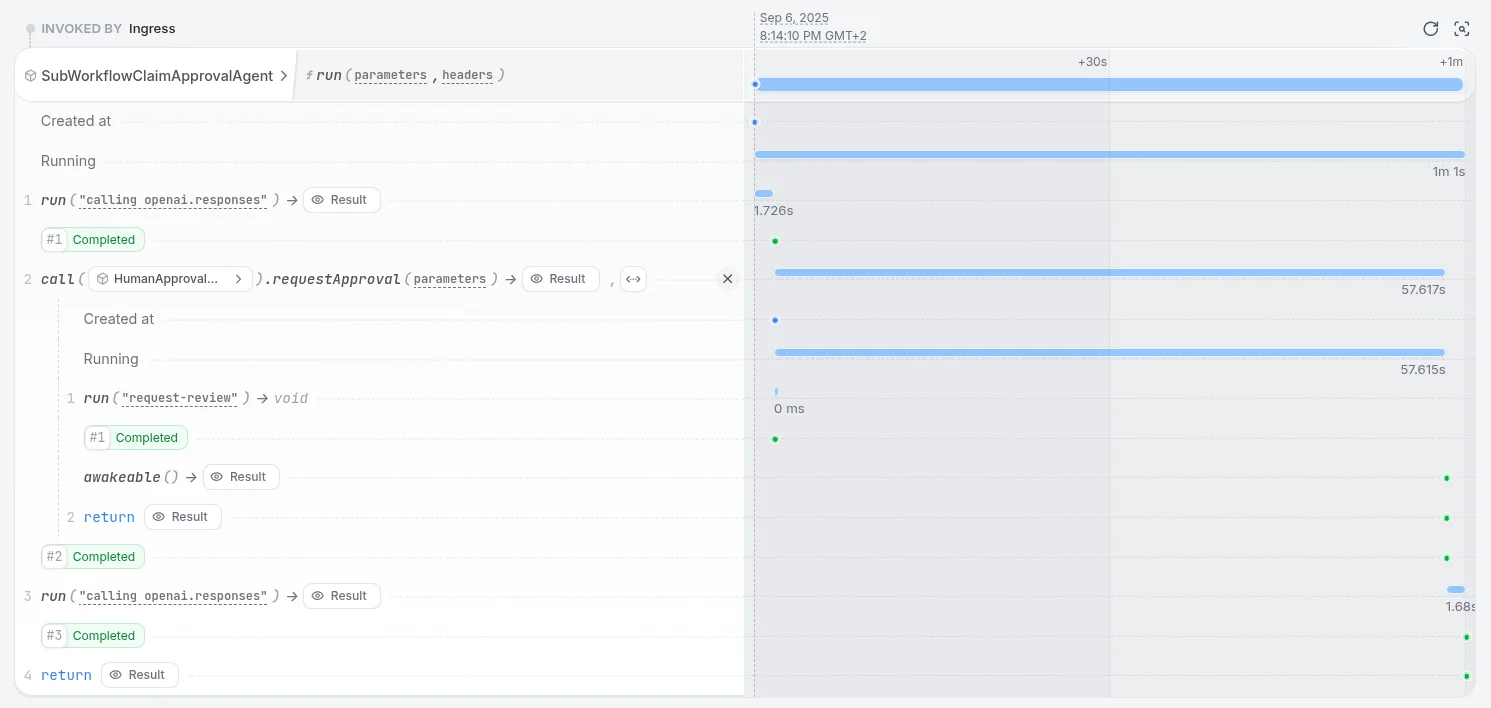Click the "calling openai.responses" name in step 3
Viewport: 1491px width, 708px height.
(x=174, y=596)
